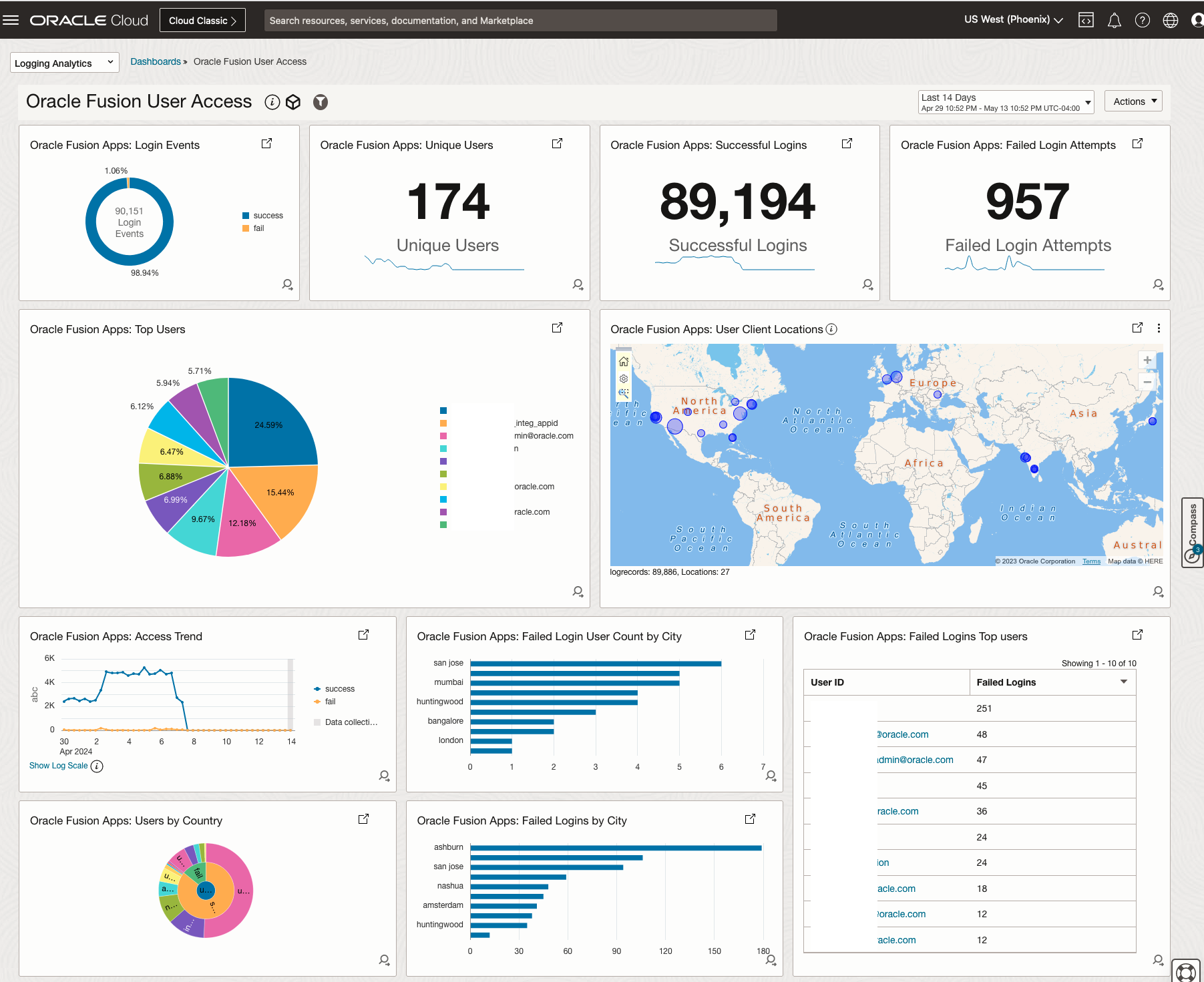1204x982 pixels.
Task: Toggle the fail series in the Access Trend legend
Action: pyautogui.click(x=329, y=702)
